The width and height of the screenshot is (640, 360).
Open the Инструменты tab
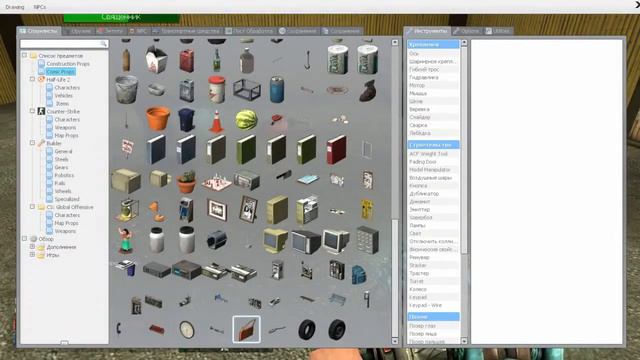[427, 31]
